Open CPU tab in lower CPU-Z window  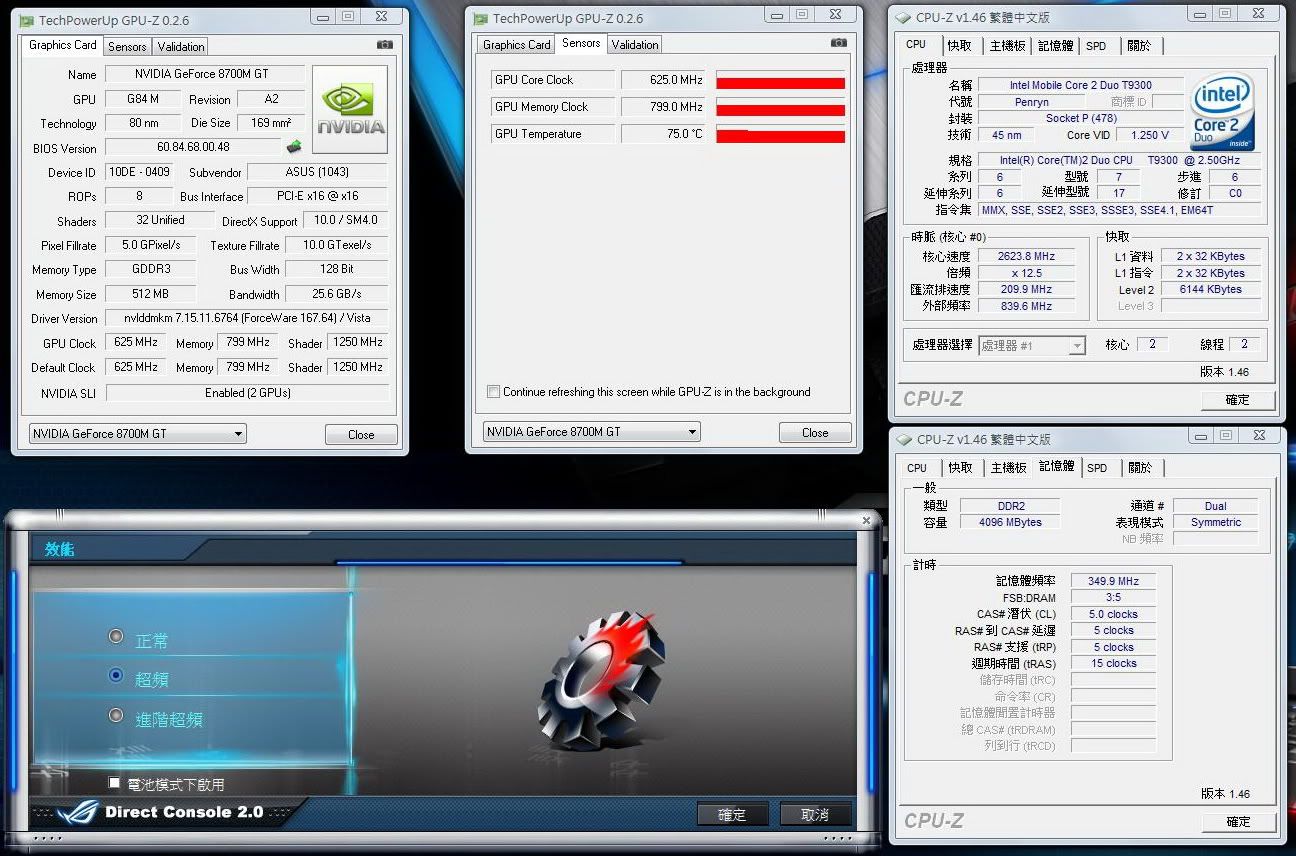917,468
